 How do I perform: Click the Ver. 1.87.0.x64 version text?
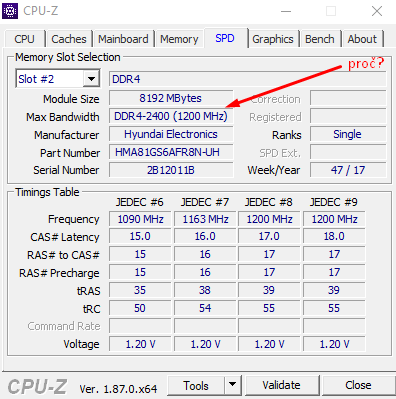pos(118,389)
